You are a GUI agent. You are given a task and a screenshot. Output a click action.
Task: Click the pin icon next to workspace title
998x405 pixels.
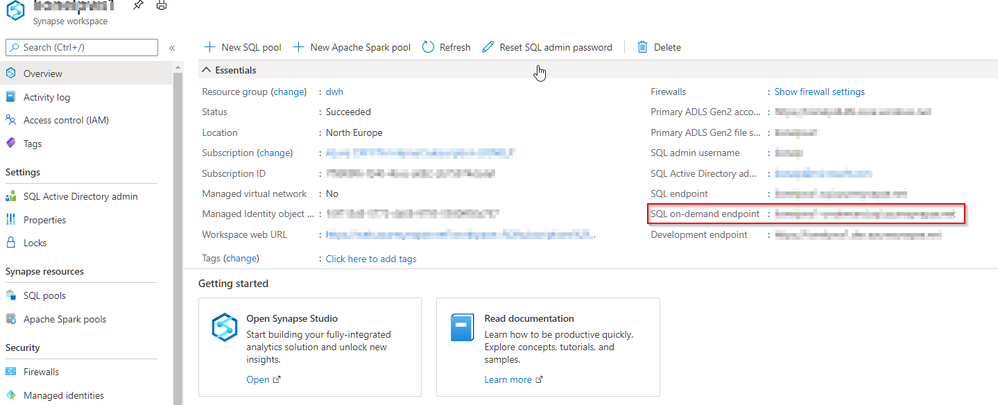(x=138, y=6)
